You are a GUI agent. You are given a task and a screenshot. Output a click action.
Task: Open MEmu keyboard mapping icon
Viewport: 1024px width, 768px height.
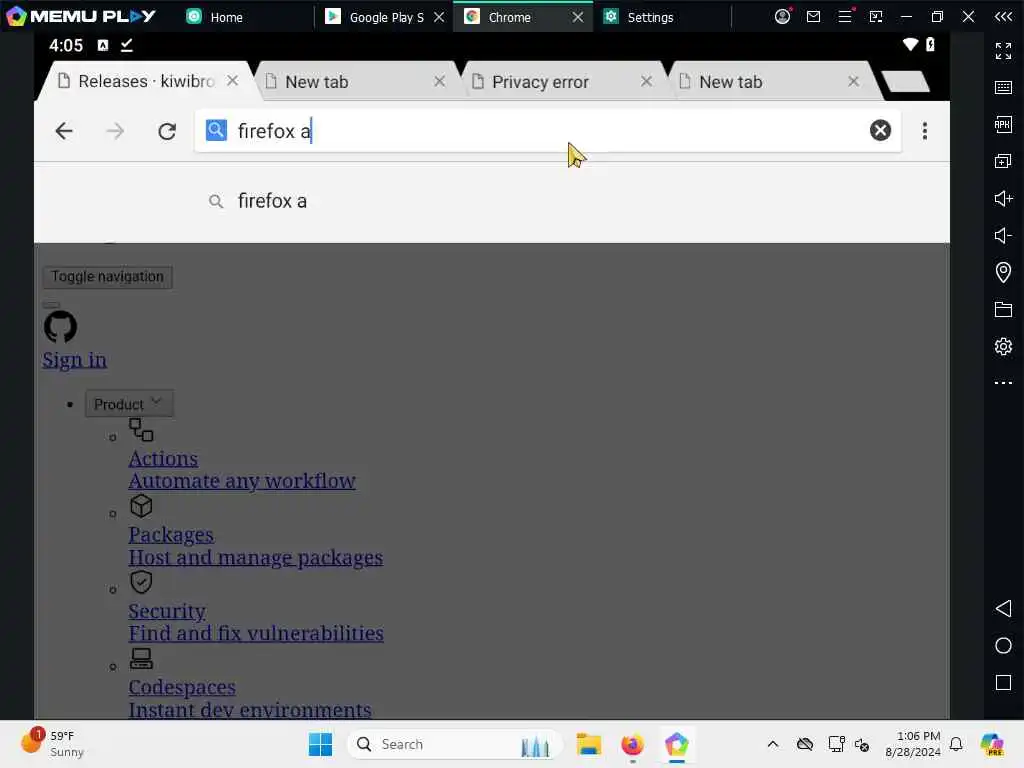click(1003, 88)
